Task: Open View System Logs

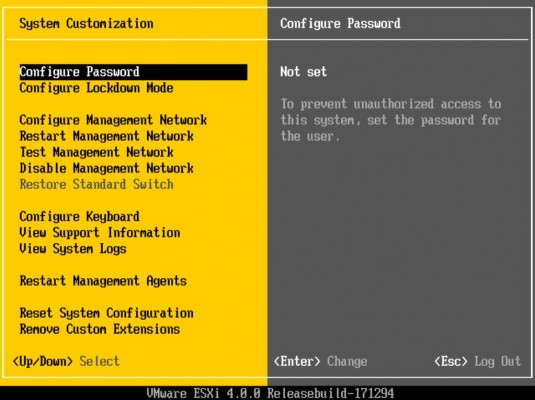Action: [73, 249]
